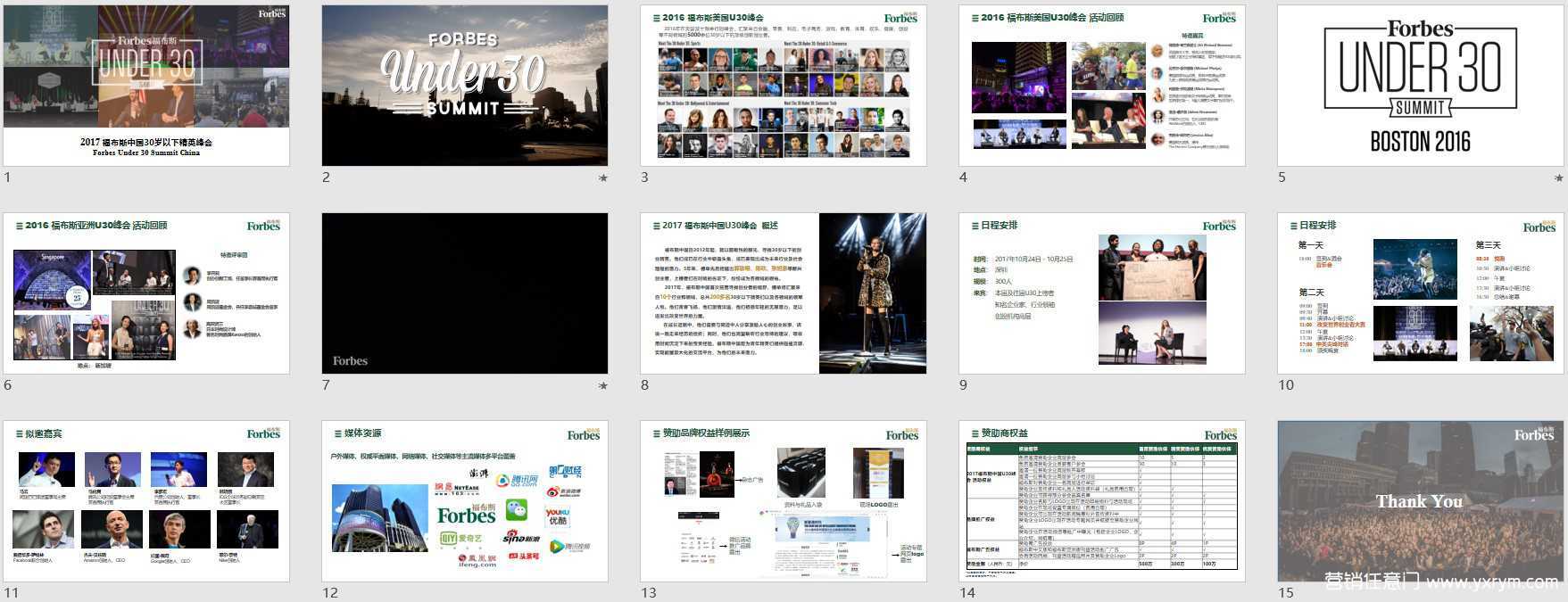The image size is (1568, 602).
Task: Select slide 2 with Forbes Under 30 Summit skyline
Action: [x=465, y=86]
